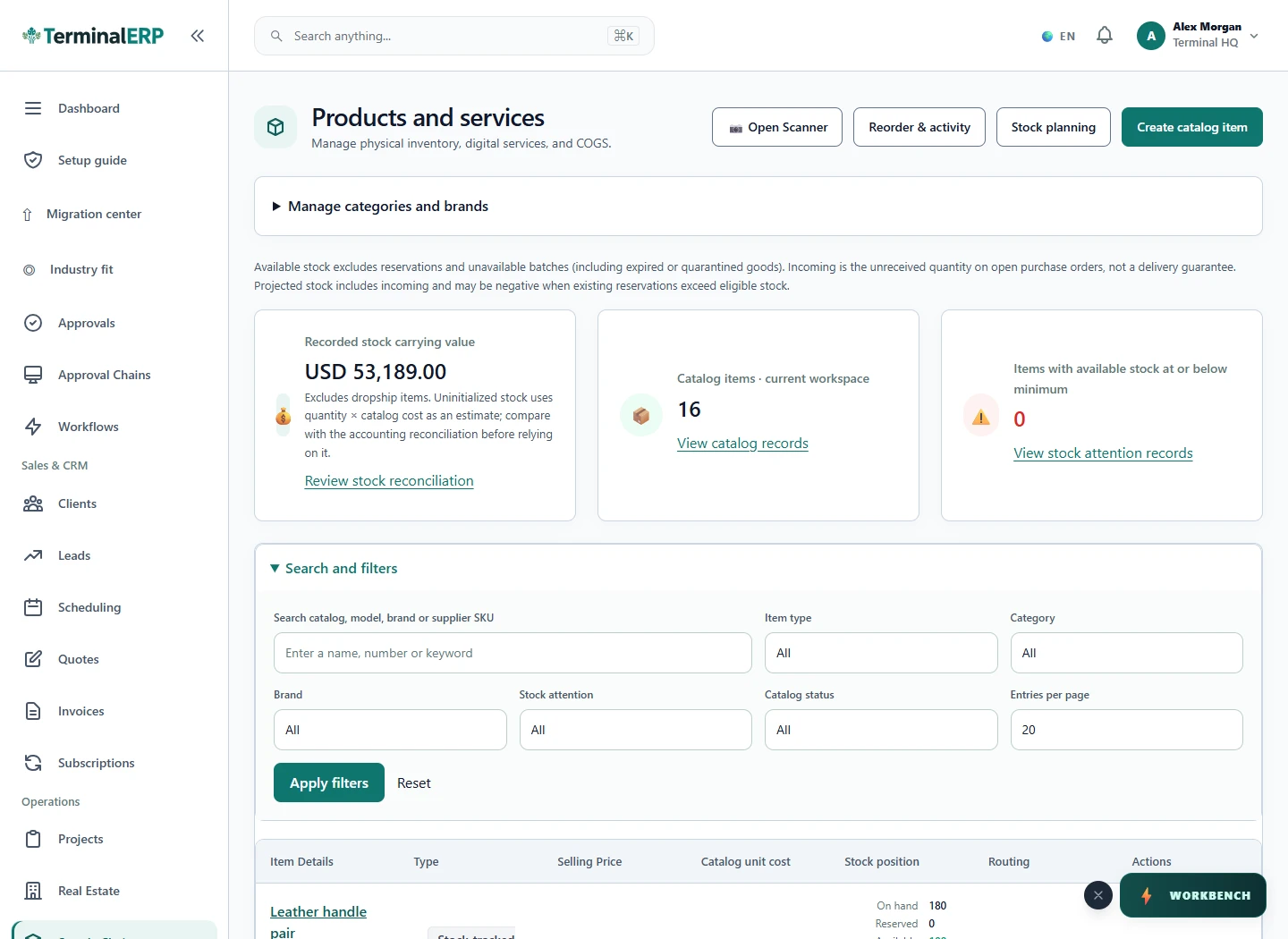Viewport: 1288px width, 939px height.
Task: Go to Stock planning
Action: pos(1054,127)
